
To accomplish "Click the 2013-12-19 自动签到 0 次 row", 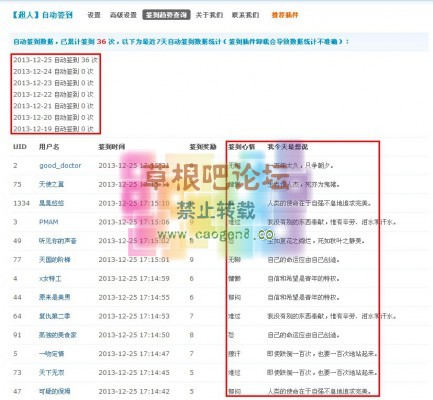I will click(53, 129).
